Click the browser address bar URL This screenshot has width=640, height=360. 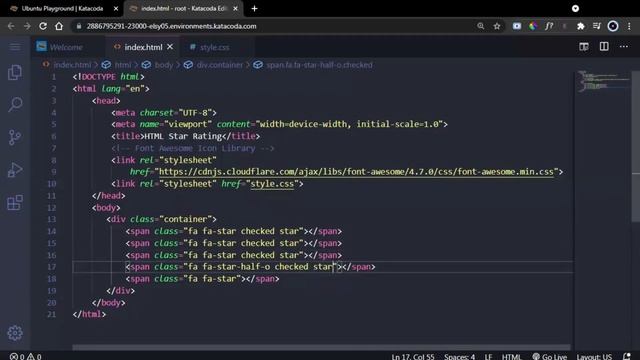[x=171, y=26]
